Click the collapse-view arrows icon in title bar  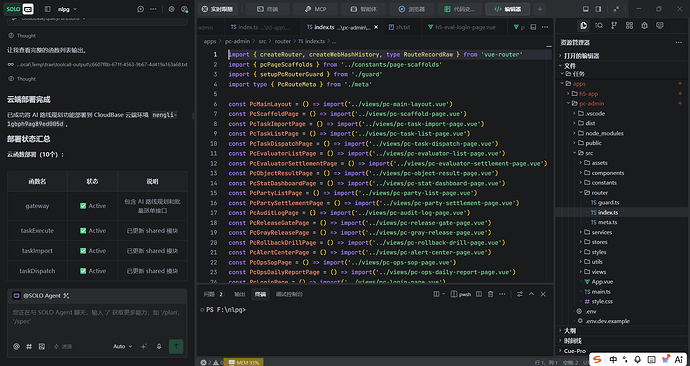click(617, 9)
